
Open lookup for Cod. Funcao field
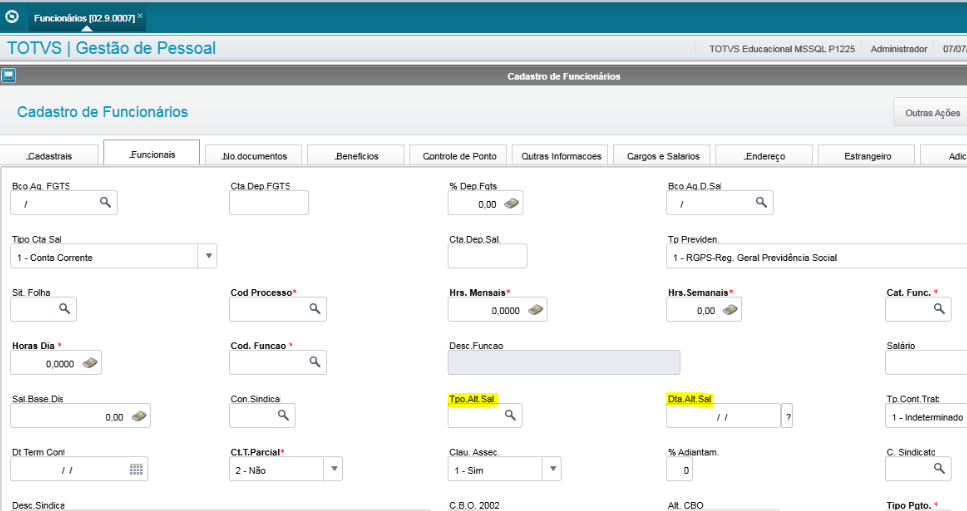[x=315, y=362]
